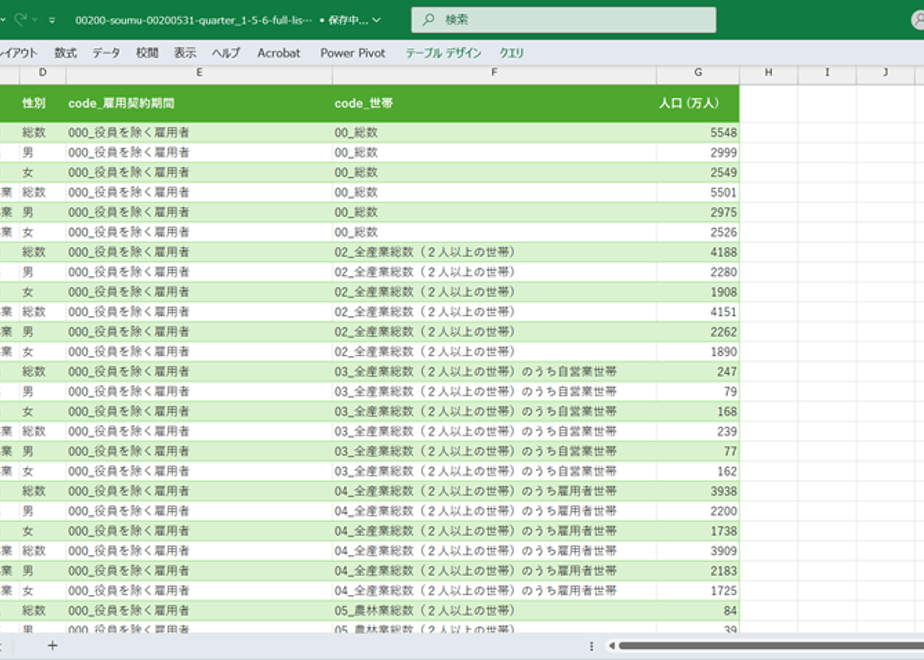The height and width of the screenshot is (660, 924).
Task: Switch to the クエリ tab
Action: 512,53
